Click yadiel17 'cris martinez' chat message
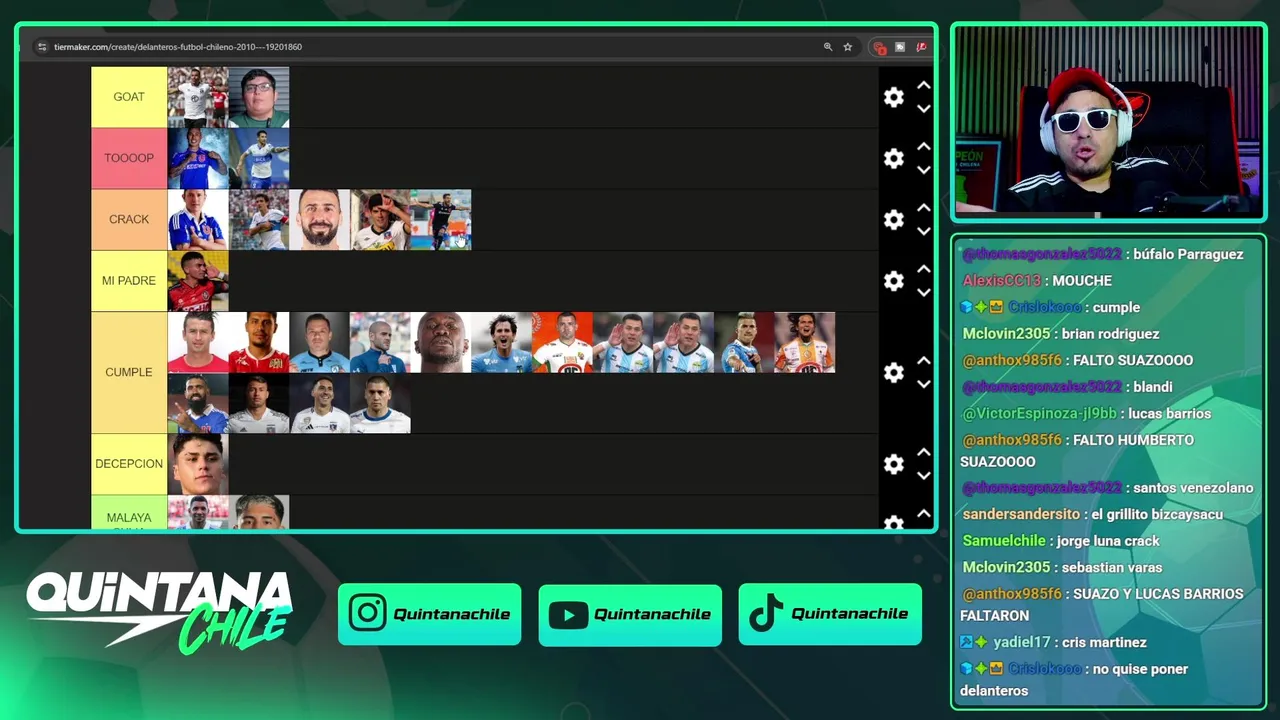 coord(1053,642)
